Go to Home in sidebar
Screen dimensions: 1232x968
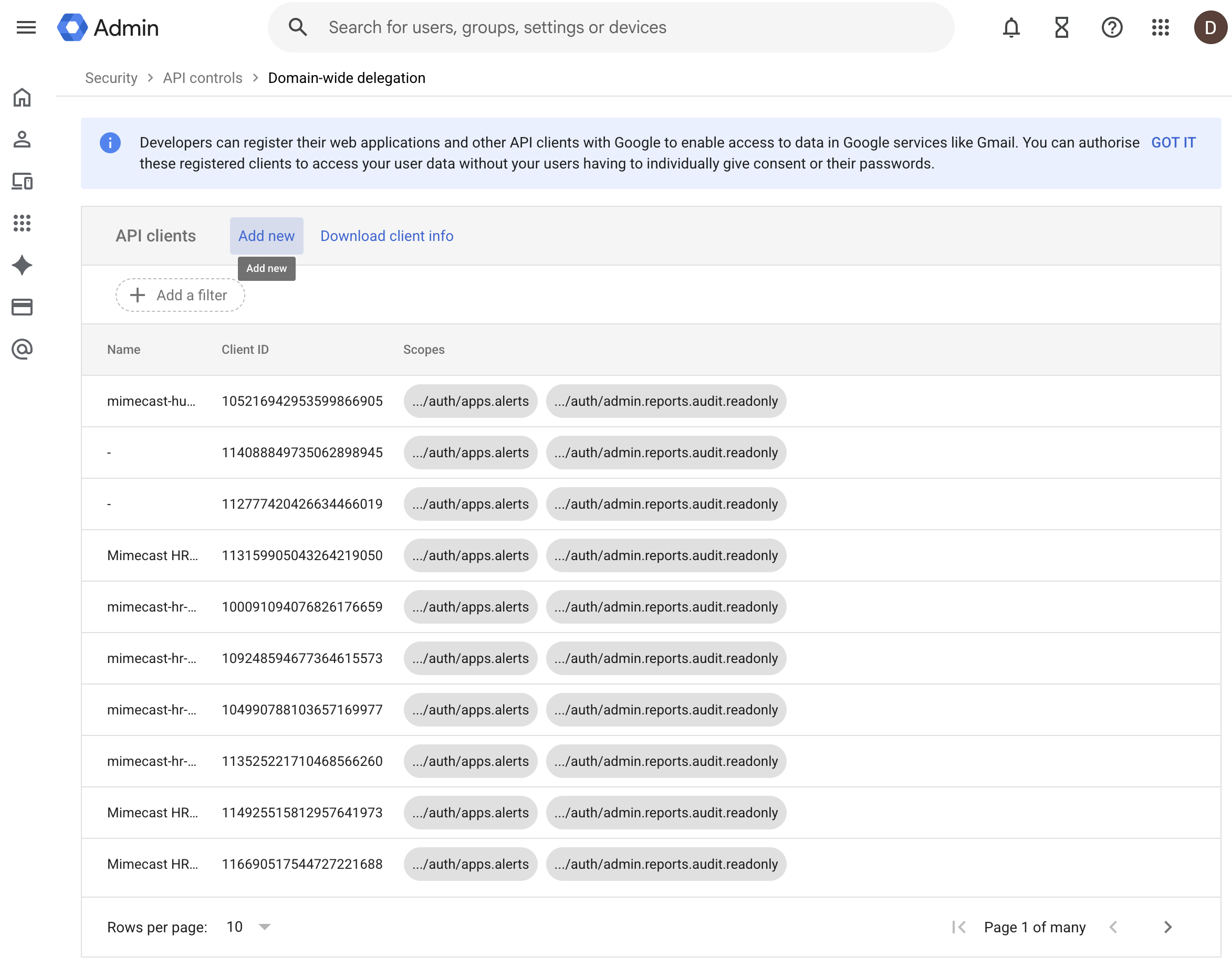click(22, 98)
